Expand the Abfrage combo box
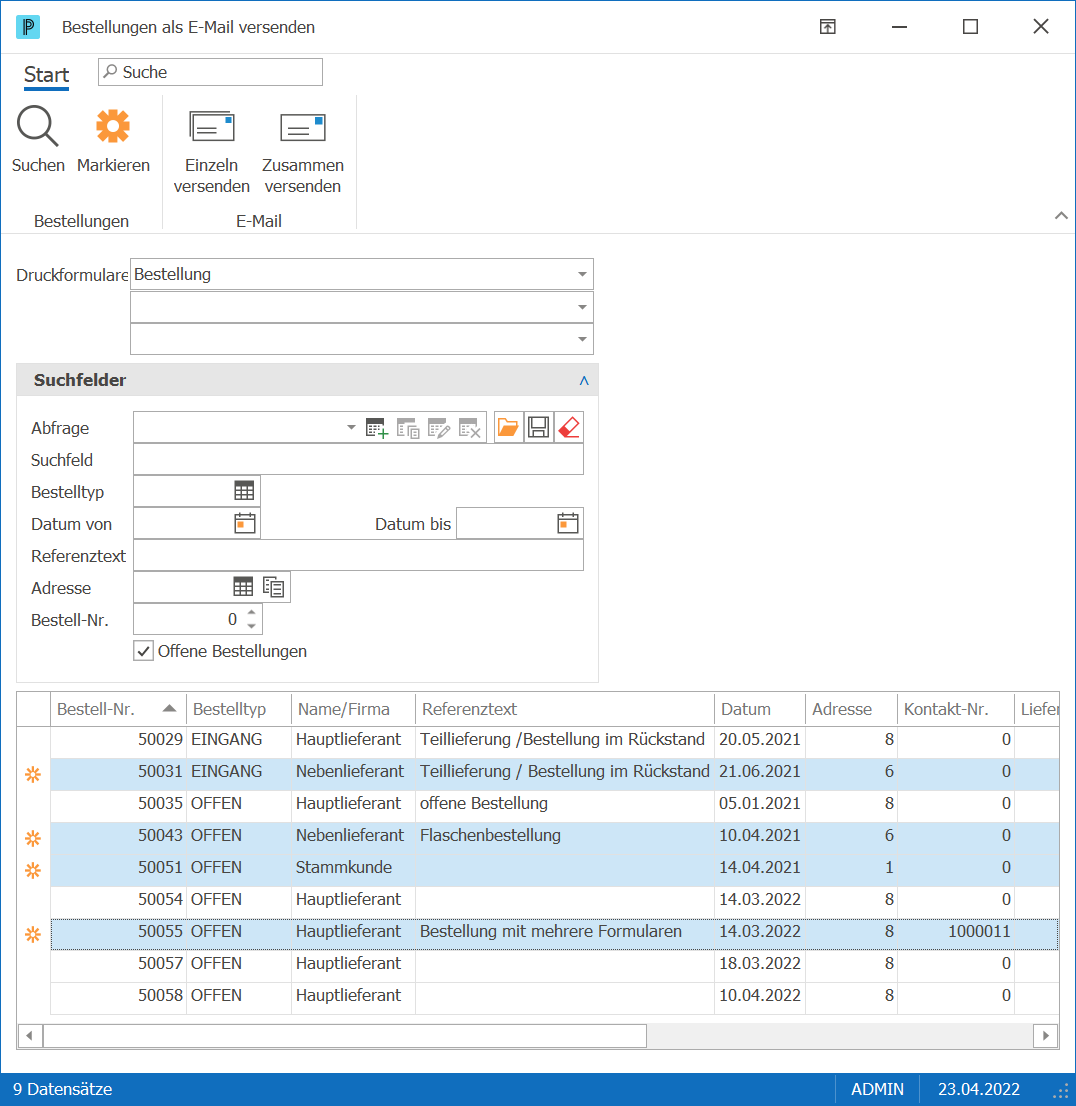1076x1106 pixels. tap(351, 427)
